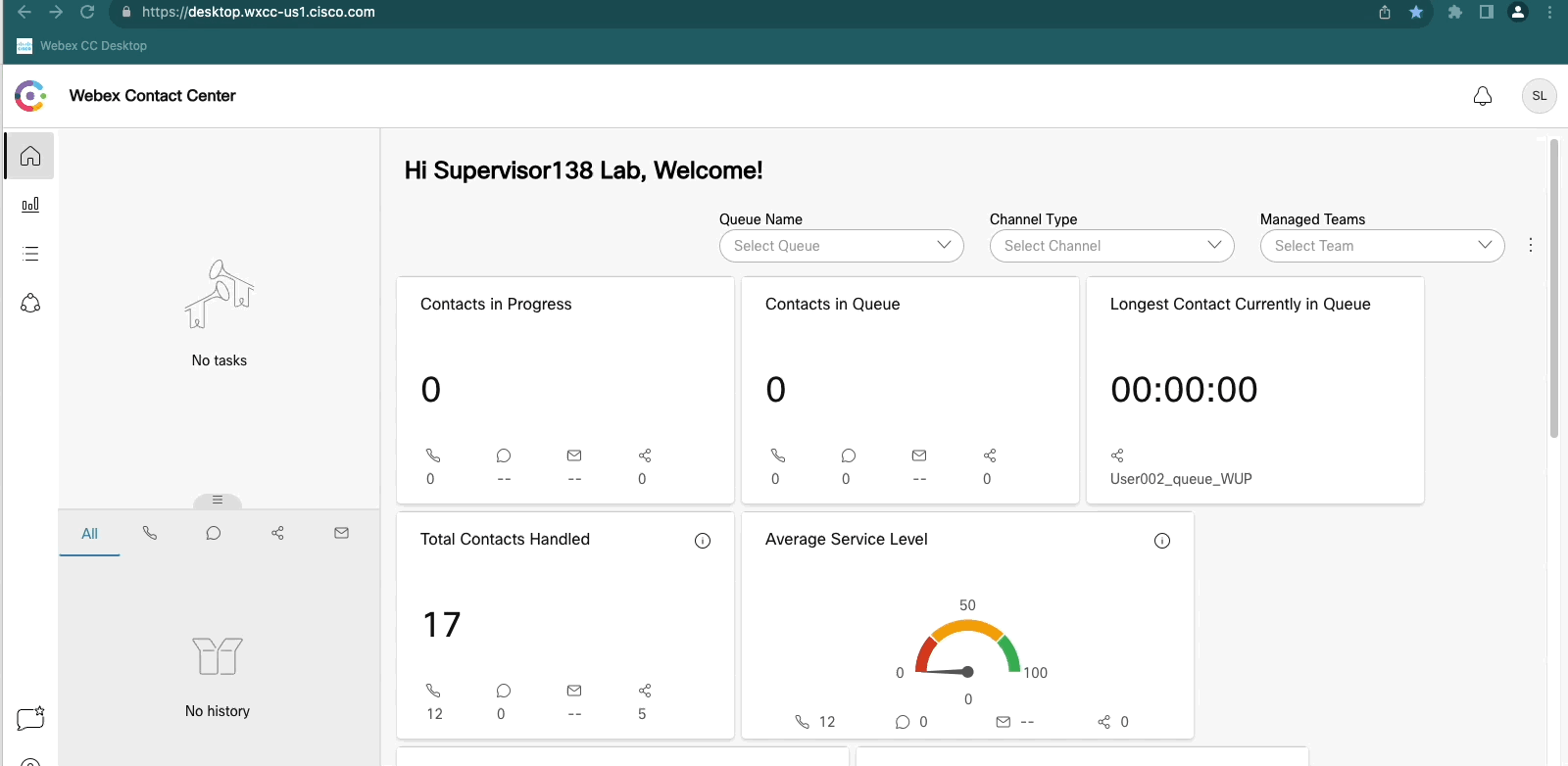The width and height of the screenshot is (1568, 766).
Task: Expand the Select Team dropdown
Action: coord(1382,246)
